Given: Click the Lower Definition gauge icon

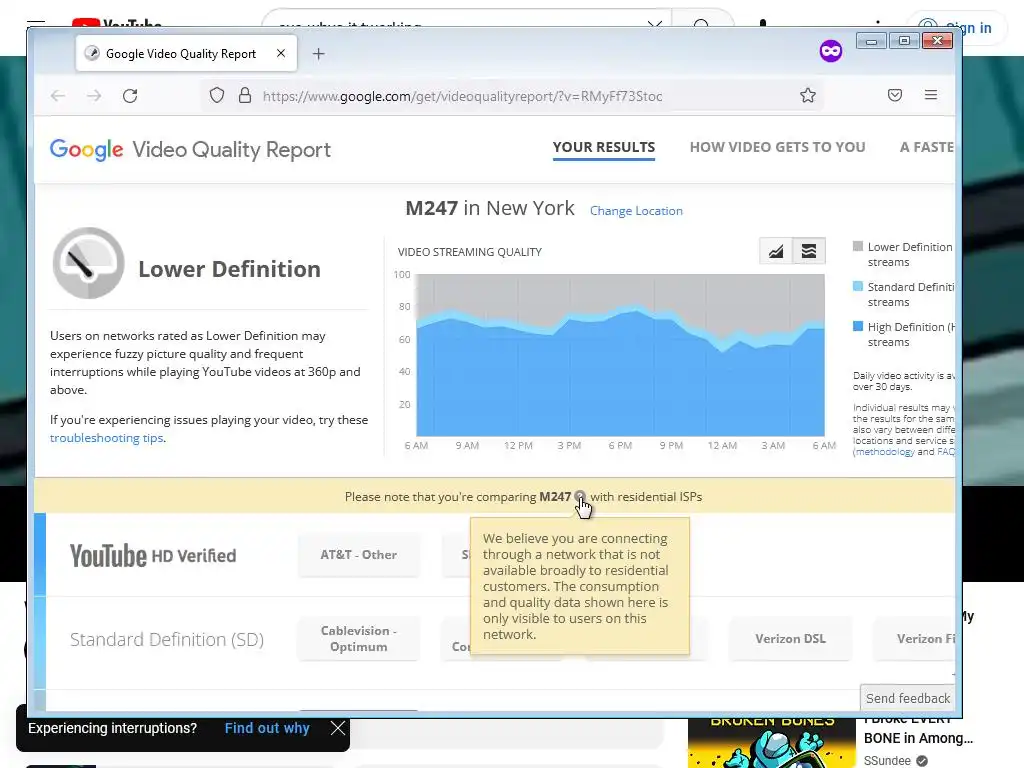Looking at the screenshot, I should (88, 263).
